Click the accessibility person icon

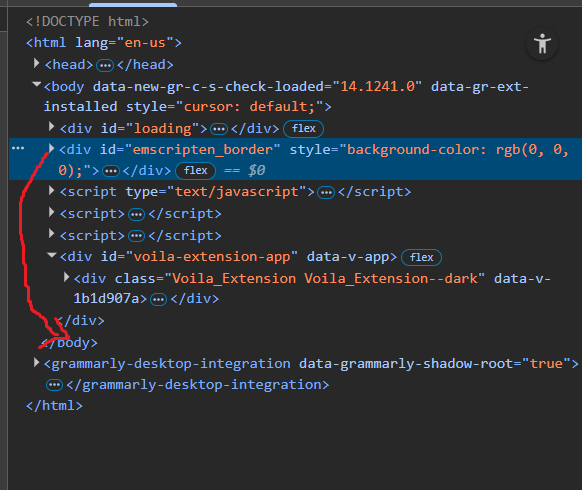pos(542,44)
